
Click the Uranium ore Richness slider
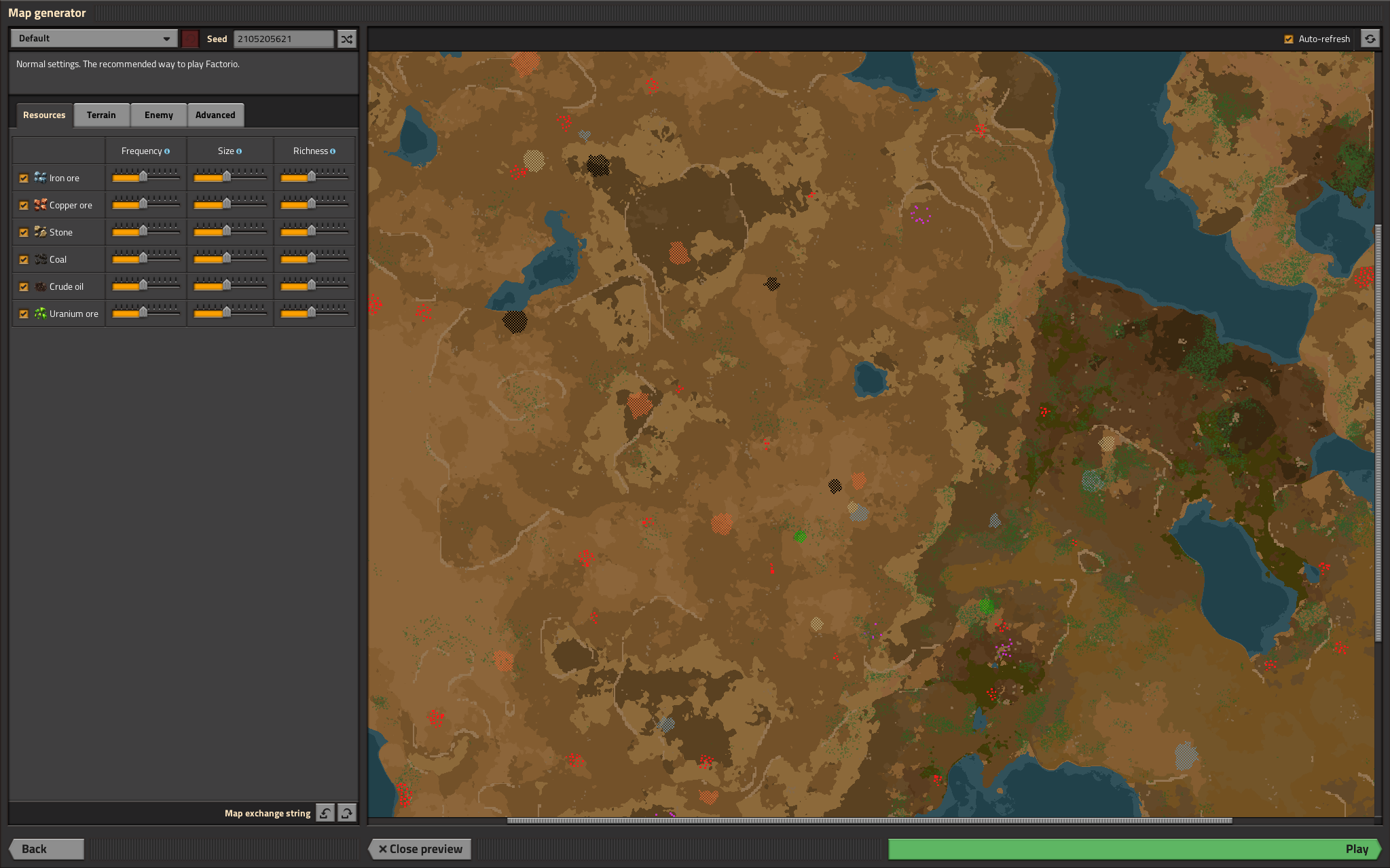[x=314, y=313]
